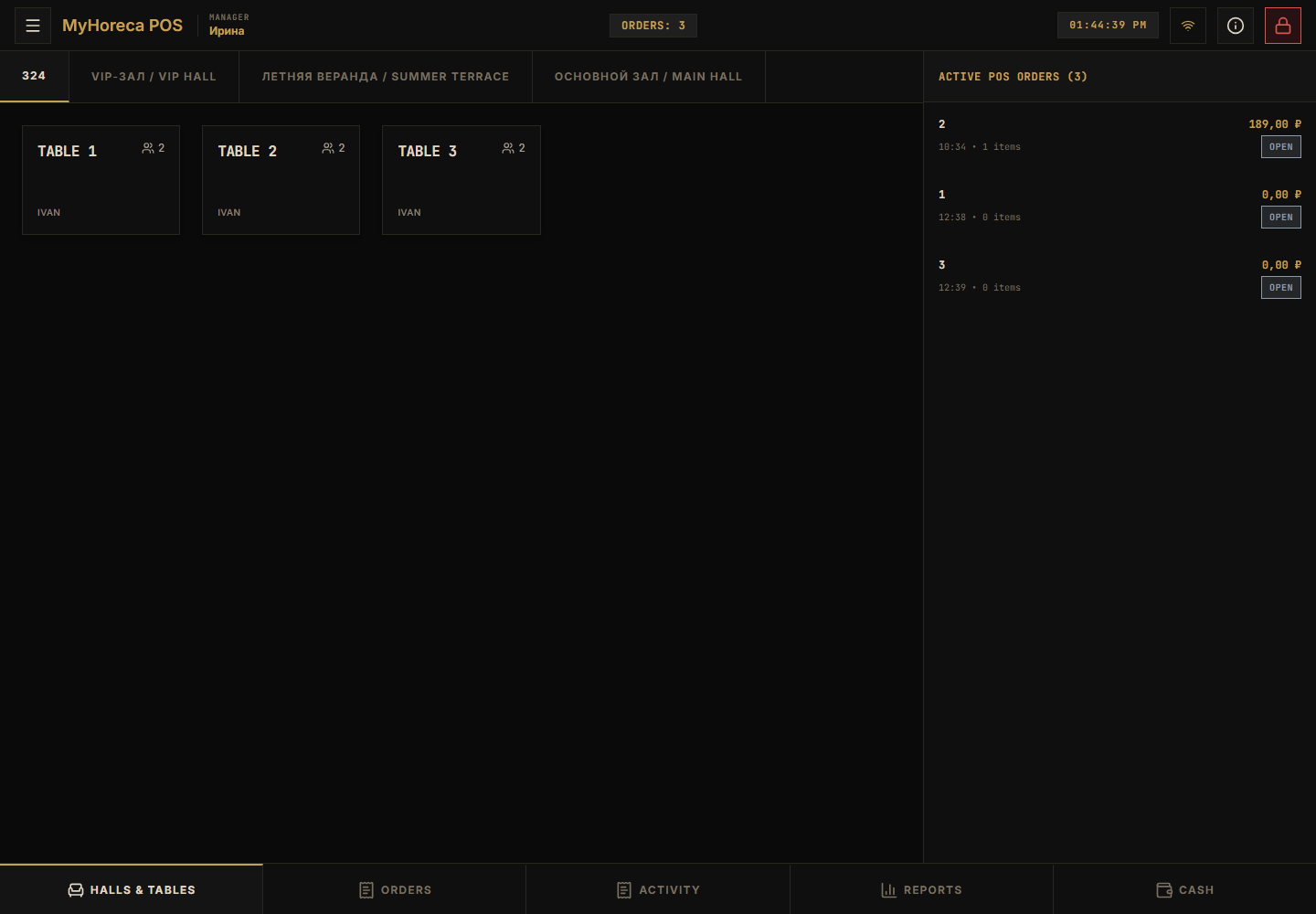Open Halls & Tables navigation
1316x914 pixels.
(132, 889)
